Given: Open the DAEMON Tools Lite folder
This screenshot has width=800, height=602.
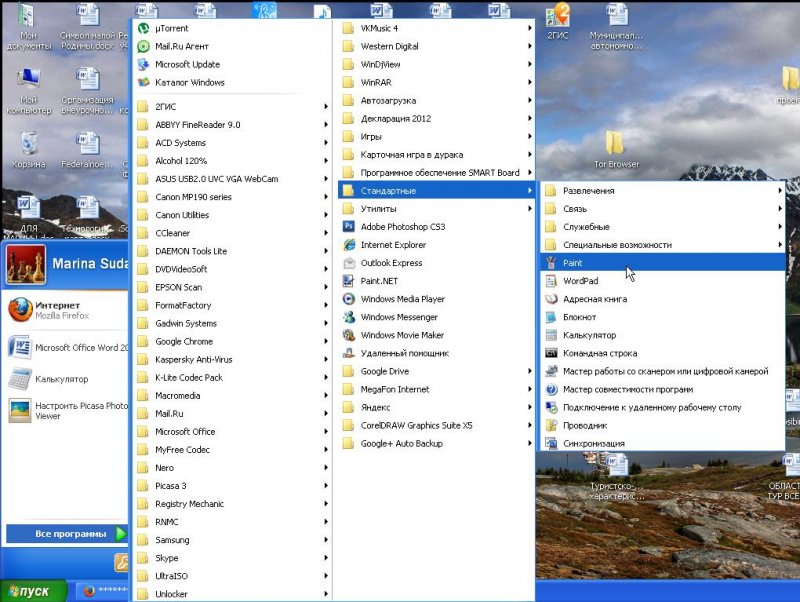Looking at the screenshot, I should coord(232,251).
